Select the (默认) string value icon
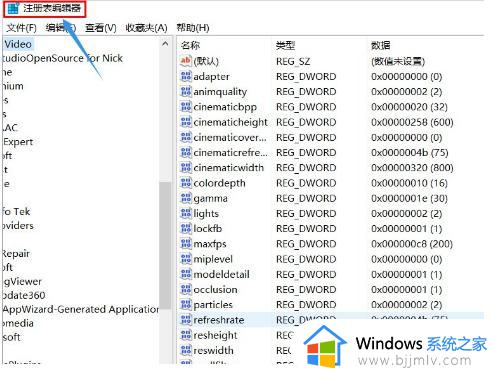Viewport: 492px width, 374px height. click(x=186, y=61)
